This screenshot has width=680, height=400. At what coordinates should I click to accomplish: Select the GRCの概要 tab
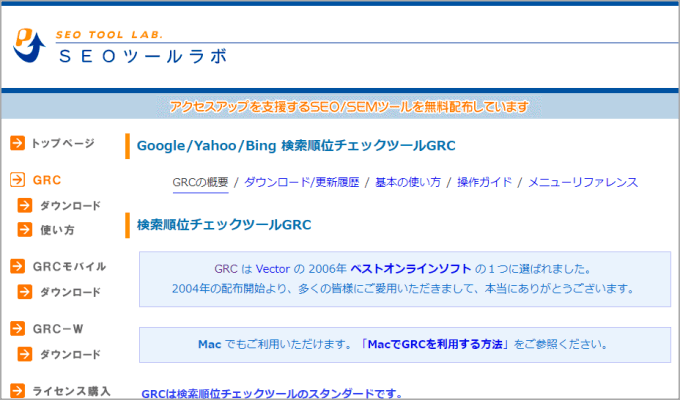point(200,182)
